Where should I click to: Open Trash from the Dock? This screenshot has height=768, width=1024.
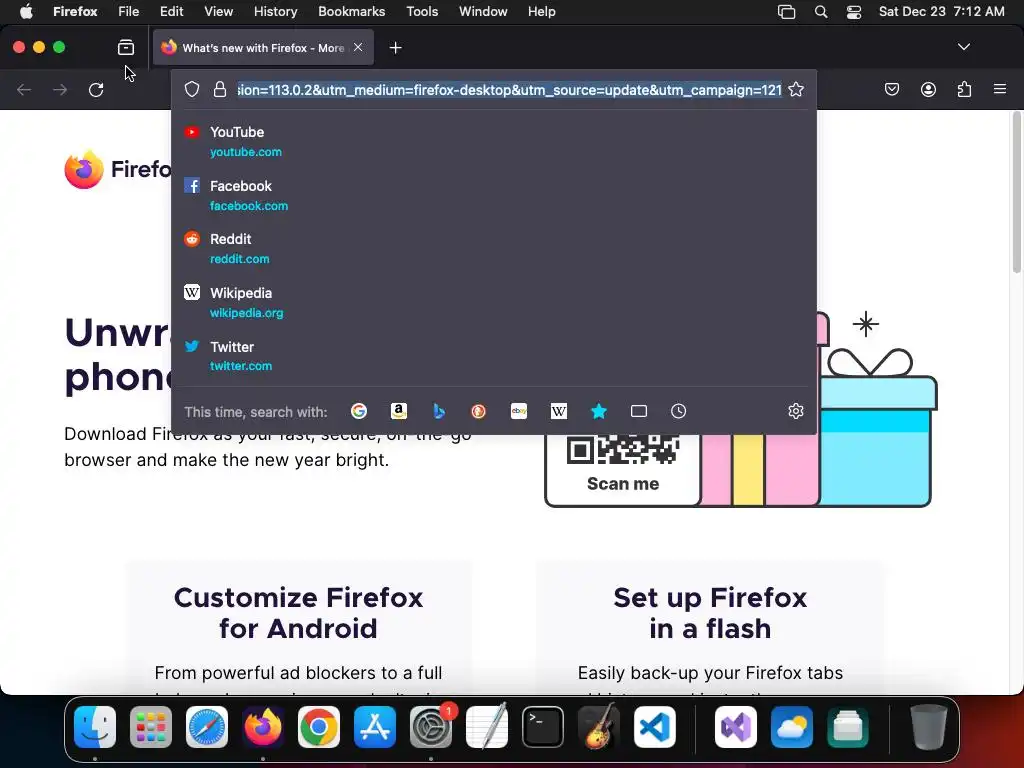tap(929, 727)
